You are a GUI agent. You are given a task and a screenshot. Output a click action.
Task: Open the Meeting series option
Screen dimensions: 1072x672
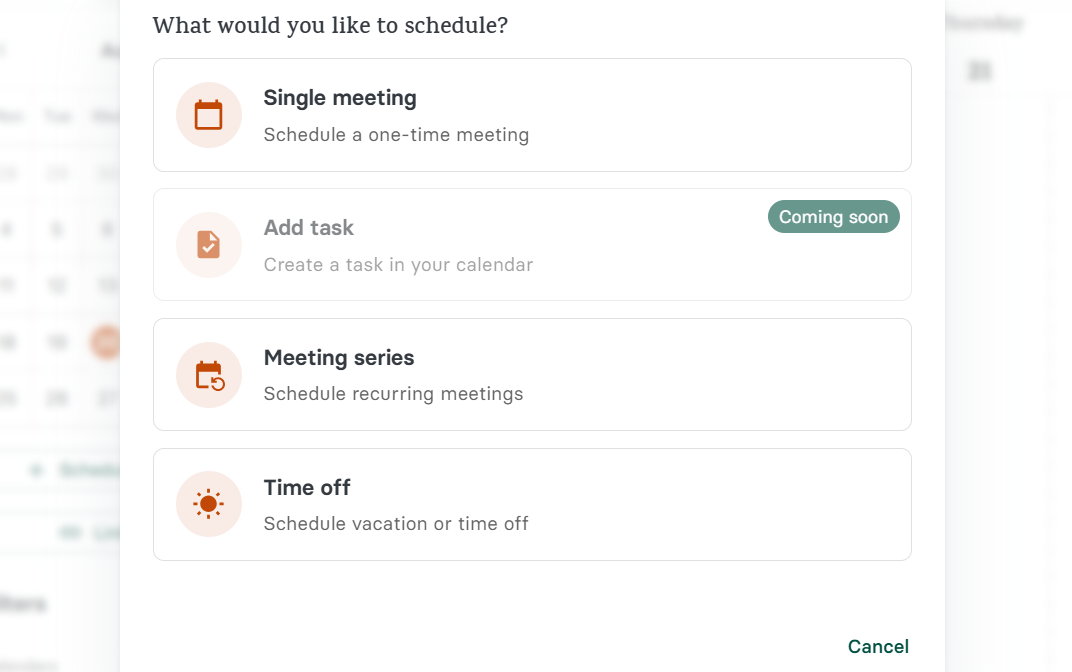[531, 374]
